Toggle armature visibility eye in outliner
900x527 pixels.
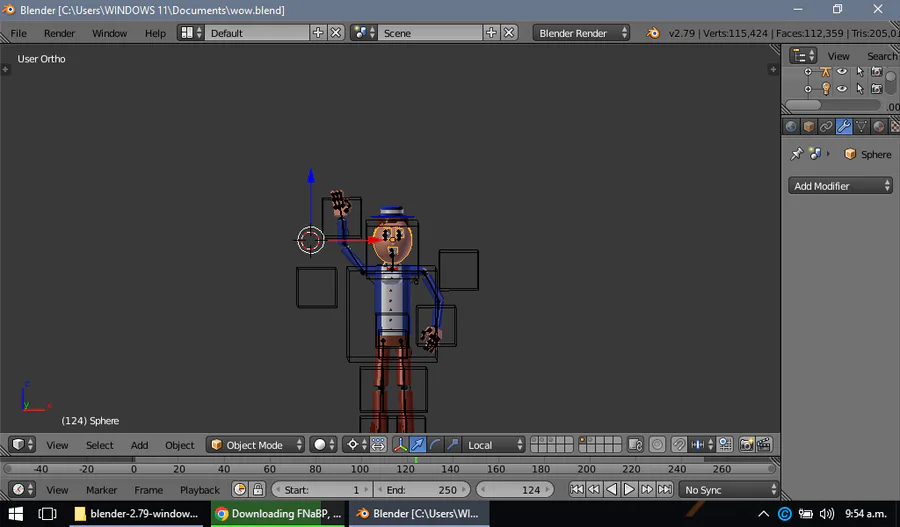pos(842,72)
